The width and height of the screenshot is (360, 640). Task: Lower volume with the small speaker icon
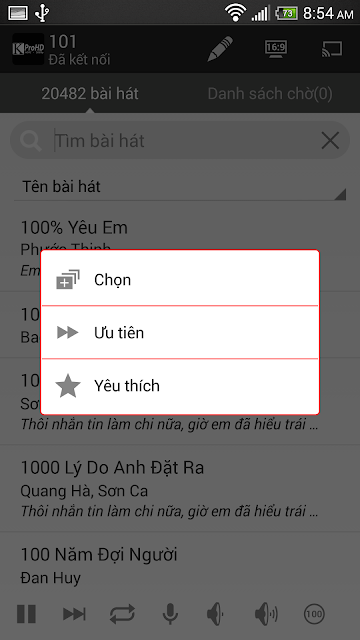click(x=216, y=613)
